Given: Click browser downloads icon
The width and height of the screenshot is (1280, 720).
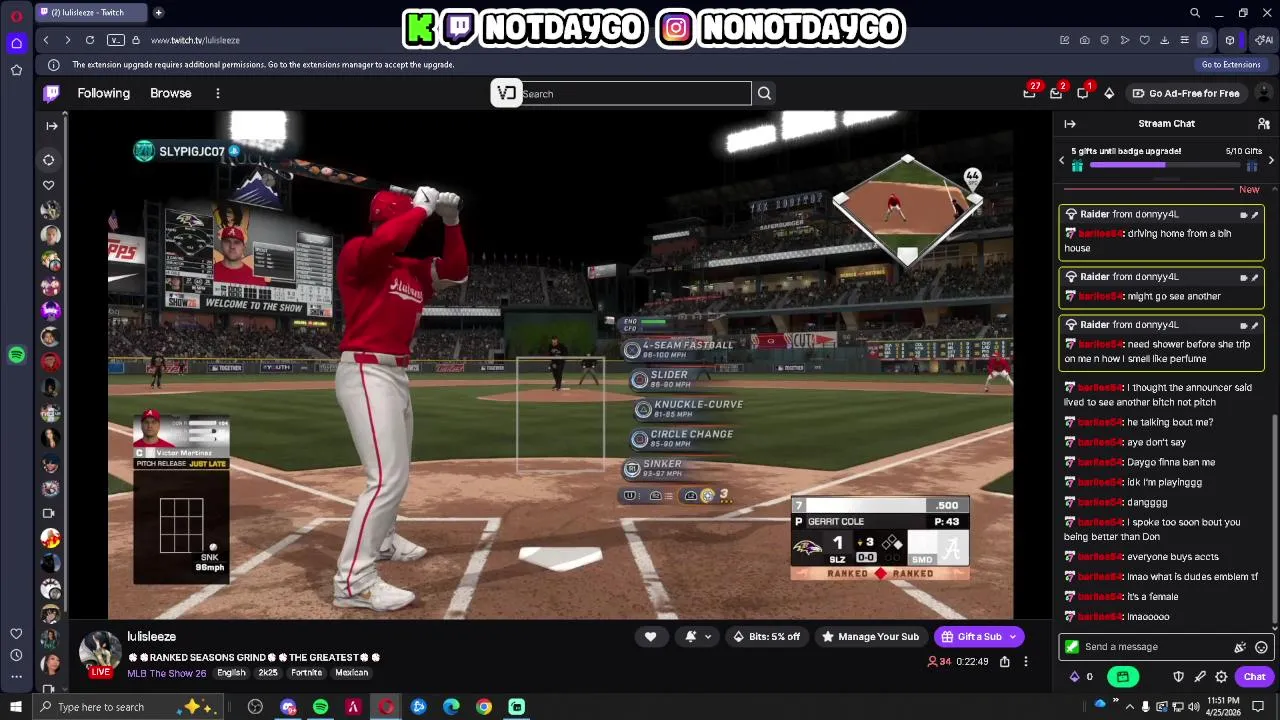Looking at the screenshot, I should (1164, 40).
